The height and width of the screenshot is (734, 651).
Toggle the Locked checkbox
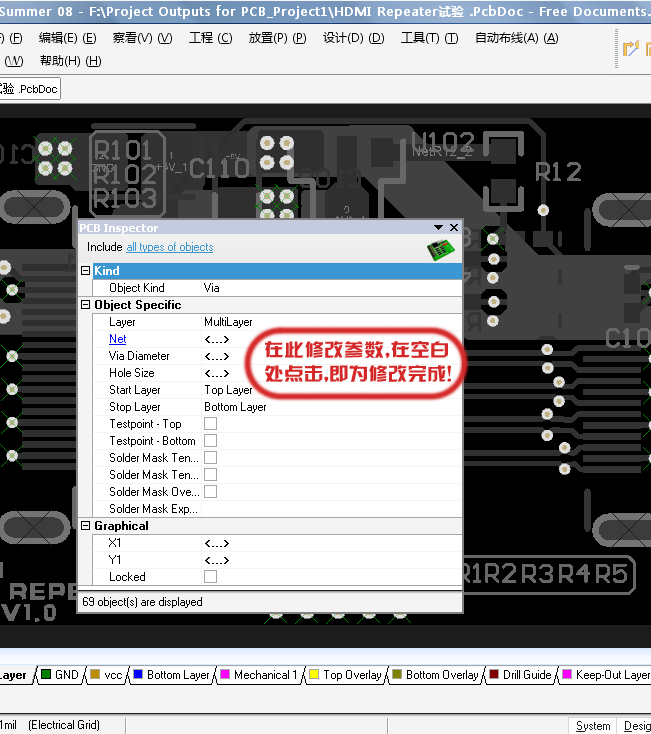coord(211,577)
